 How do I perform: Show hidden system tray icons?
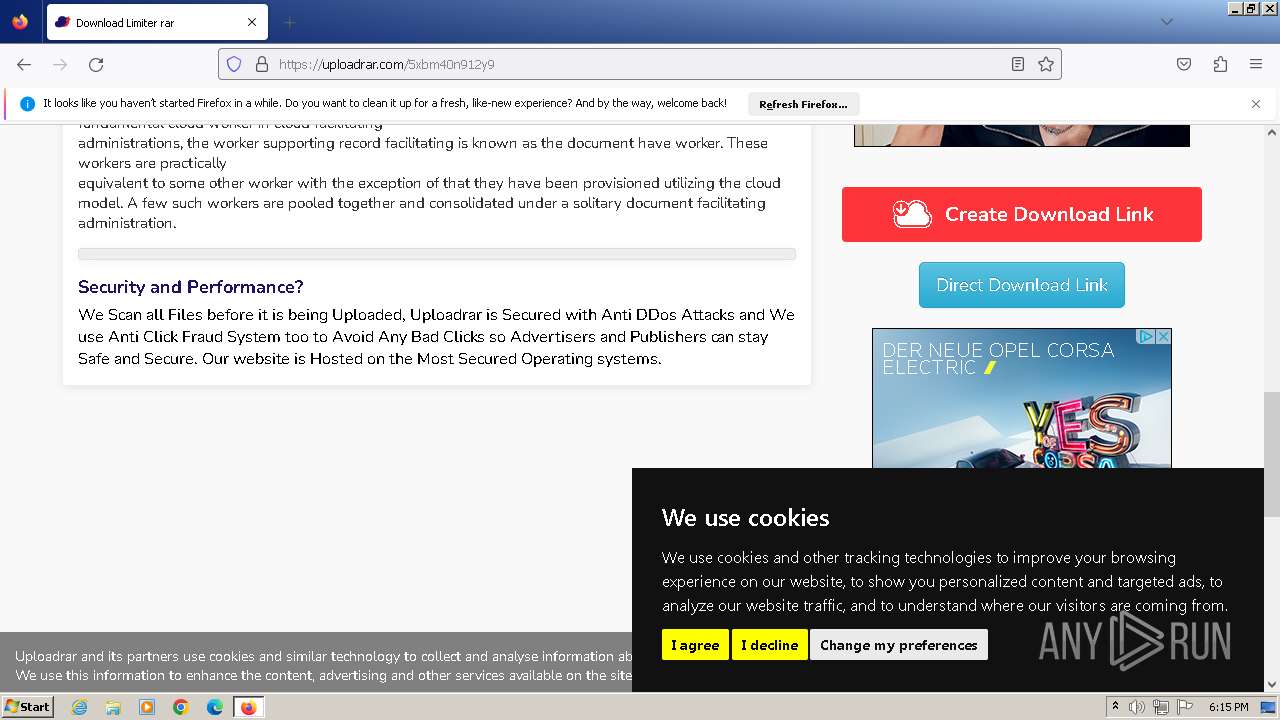(x=1116, y=707)
